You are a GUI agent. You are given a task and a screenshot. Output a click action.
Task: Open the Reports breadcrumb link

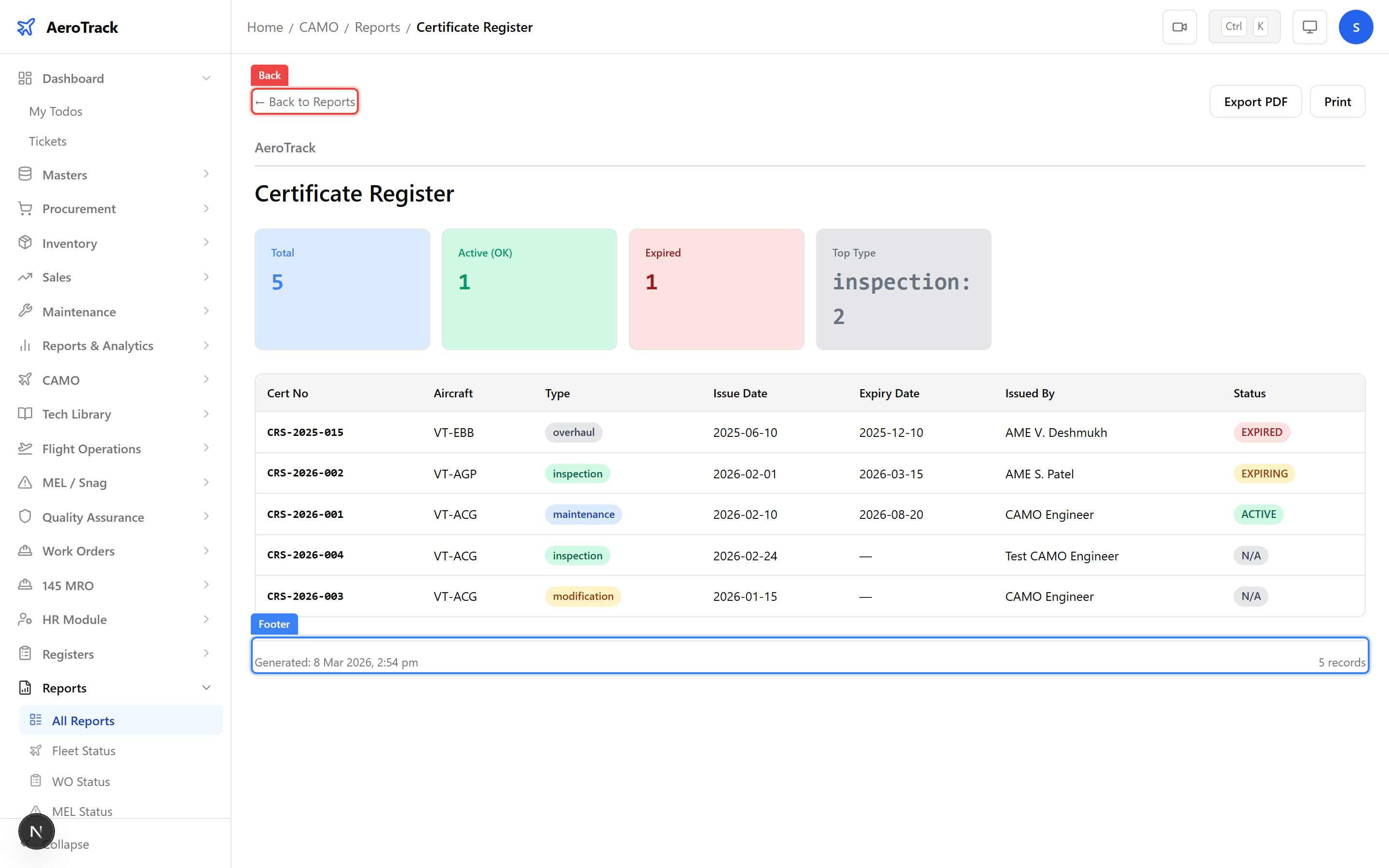point(377,27)
